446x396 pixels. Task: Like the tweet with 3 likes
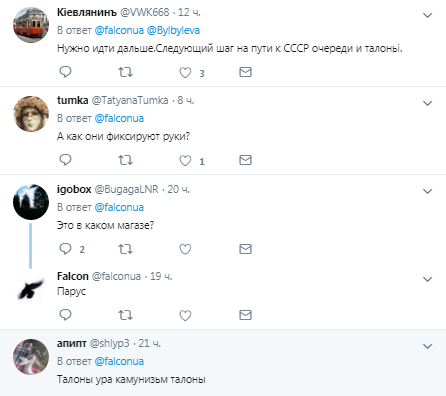[x=185, y=72]
